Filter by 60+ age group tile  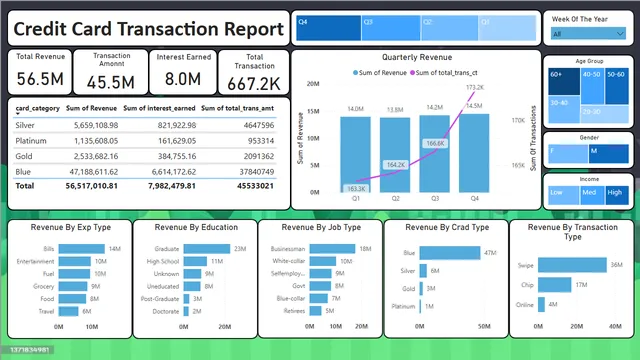pyautogui.click(x=564, y=82)
